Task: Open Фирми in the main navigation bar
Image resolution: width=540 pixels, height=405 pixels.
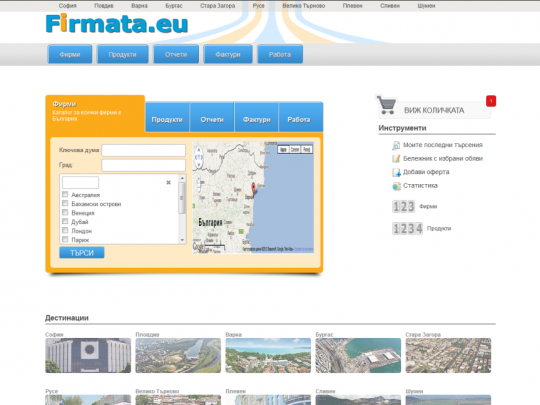Action: click(70, 54)
